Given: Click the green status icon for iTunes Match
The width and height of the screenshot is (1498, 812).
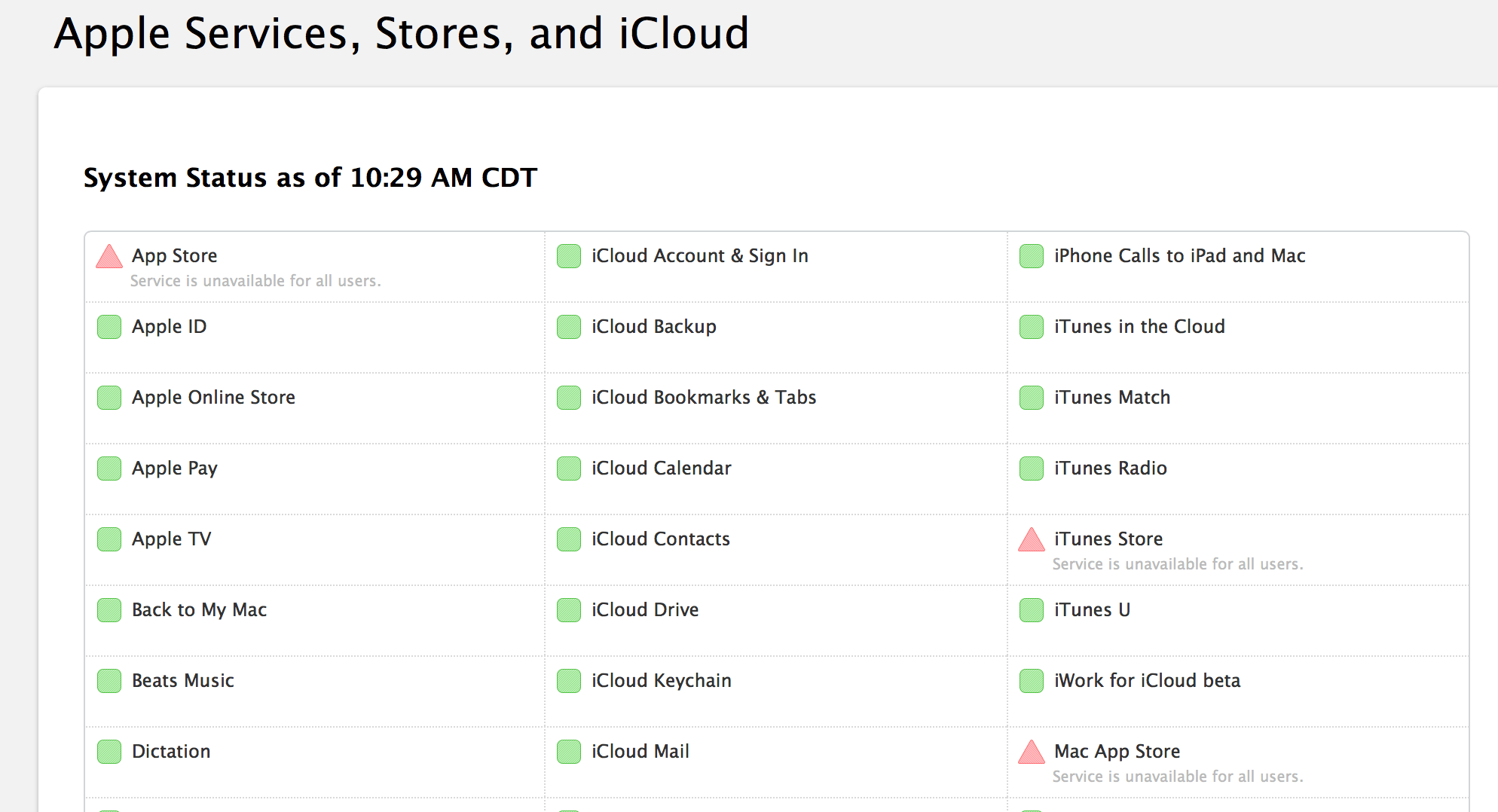Looking at the screenshot, I should pyautogui.click(x=1032, y=398).
